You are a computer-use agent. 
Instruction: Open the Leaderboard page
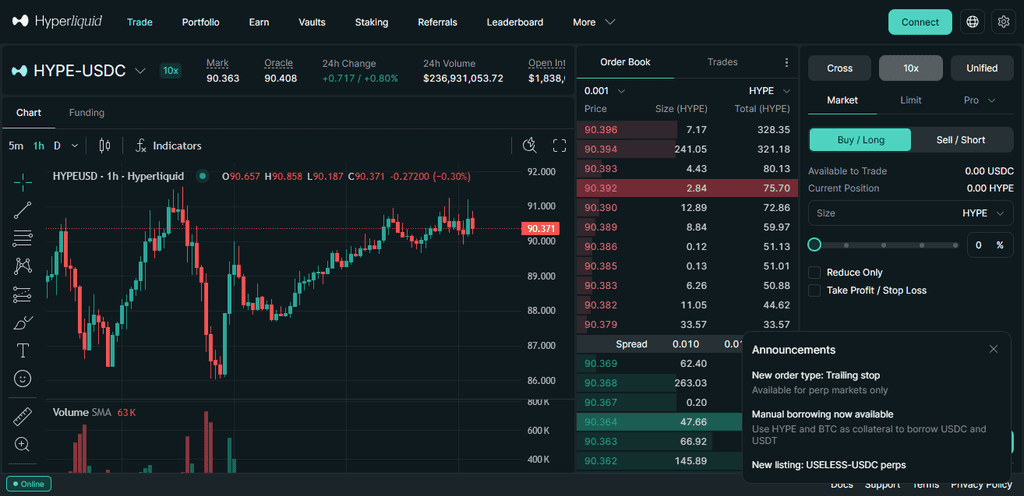pyautogui.click(x=515, y=22)
